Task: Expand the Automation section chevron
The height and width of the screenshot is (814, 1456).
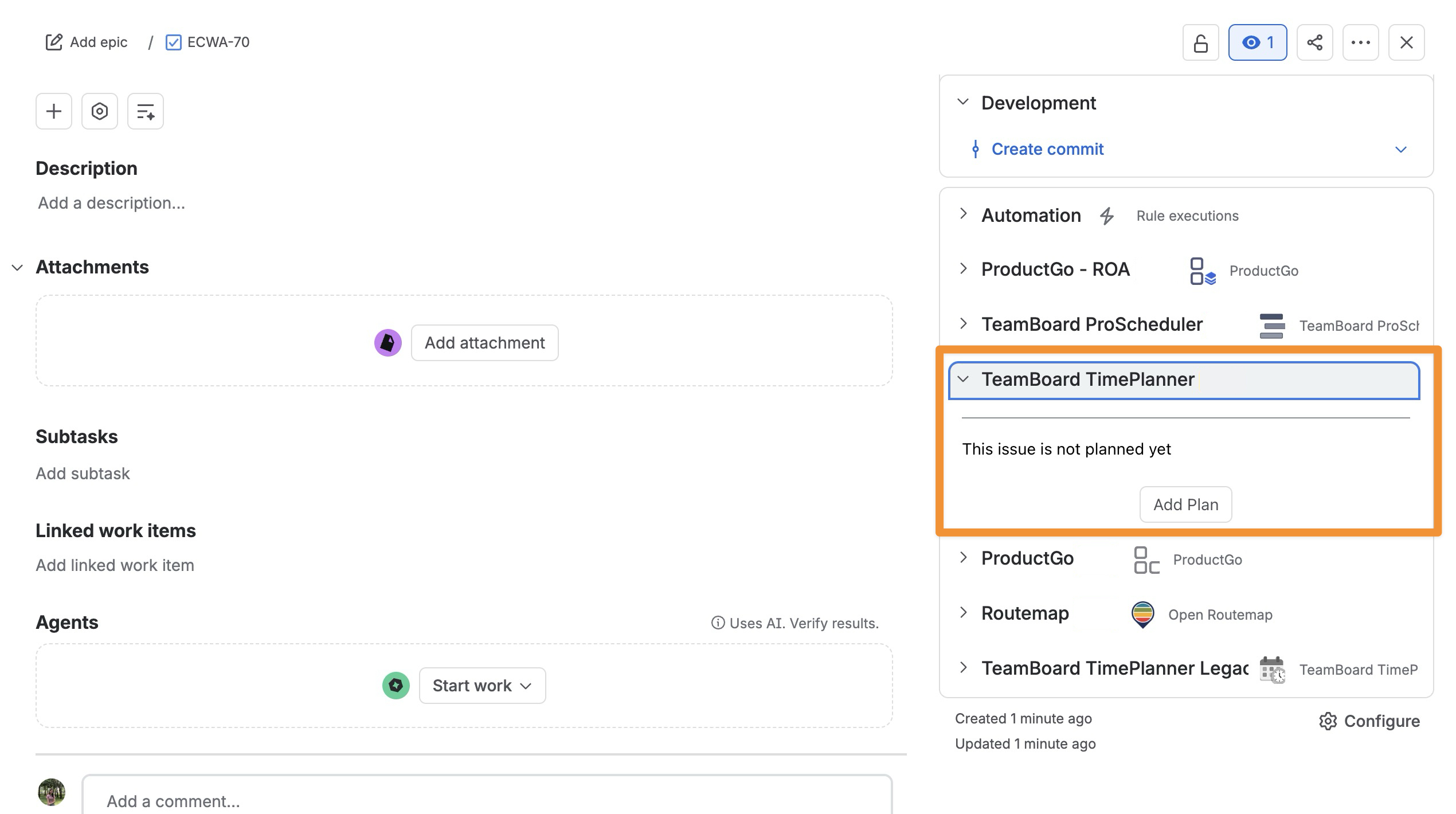Action: click(963, 214)
